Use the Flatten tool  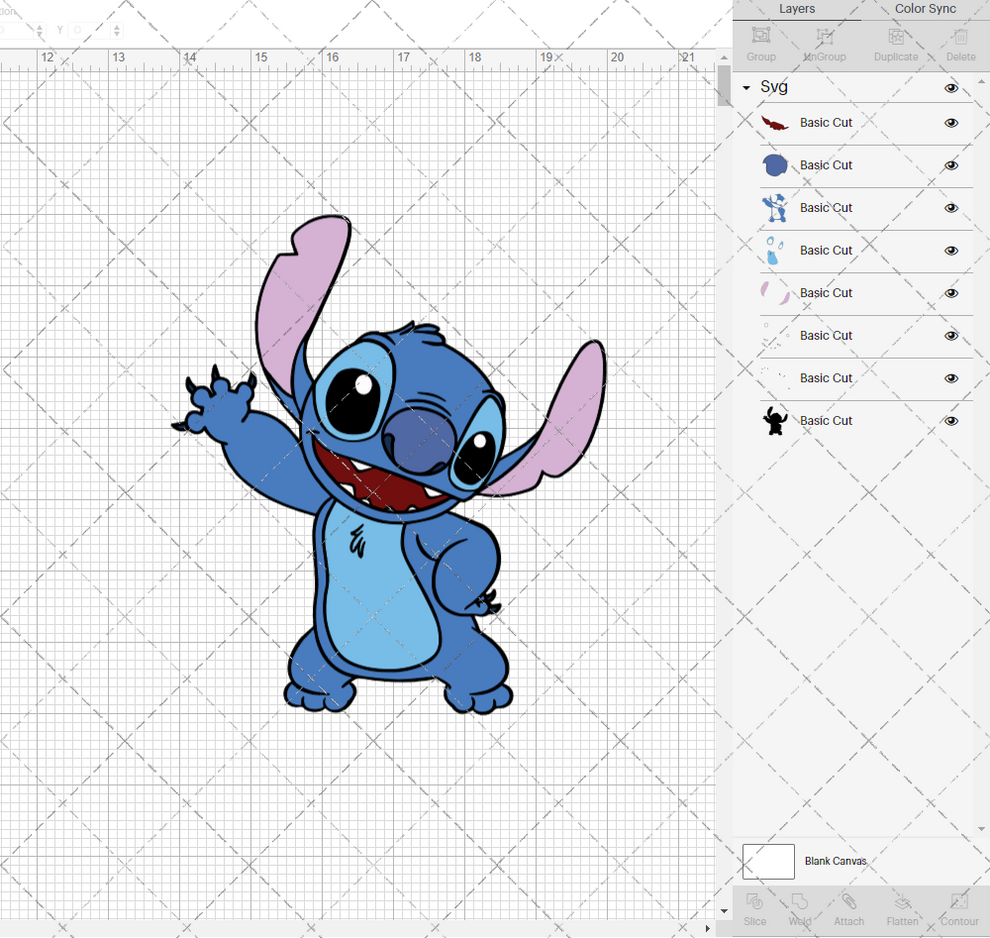pos(903,910)
